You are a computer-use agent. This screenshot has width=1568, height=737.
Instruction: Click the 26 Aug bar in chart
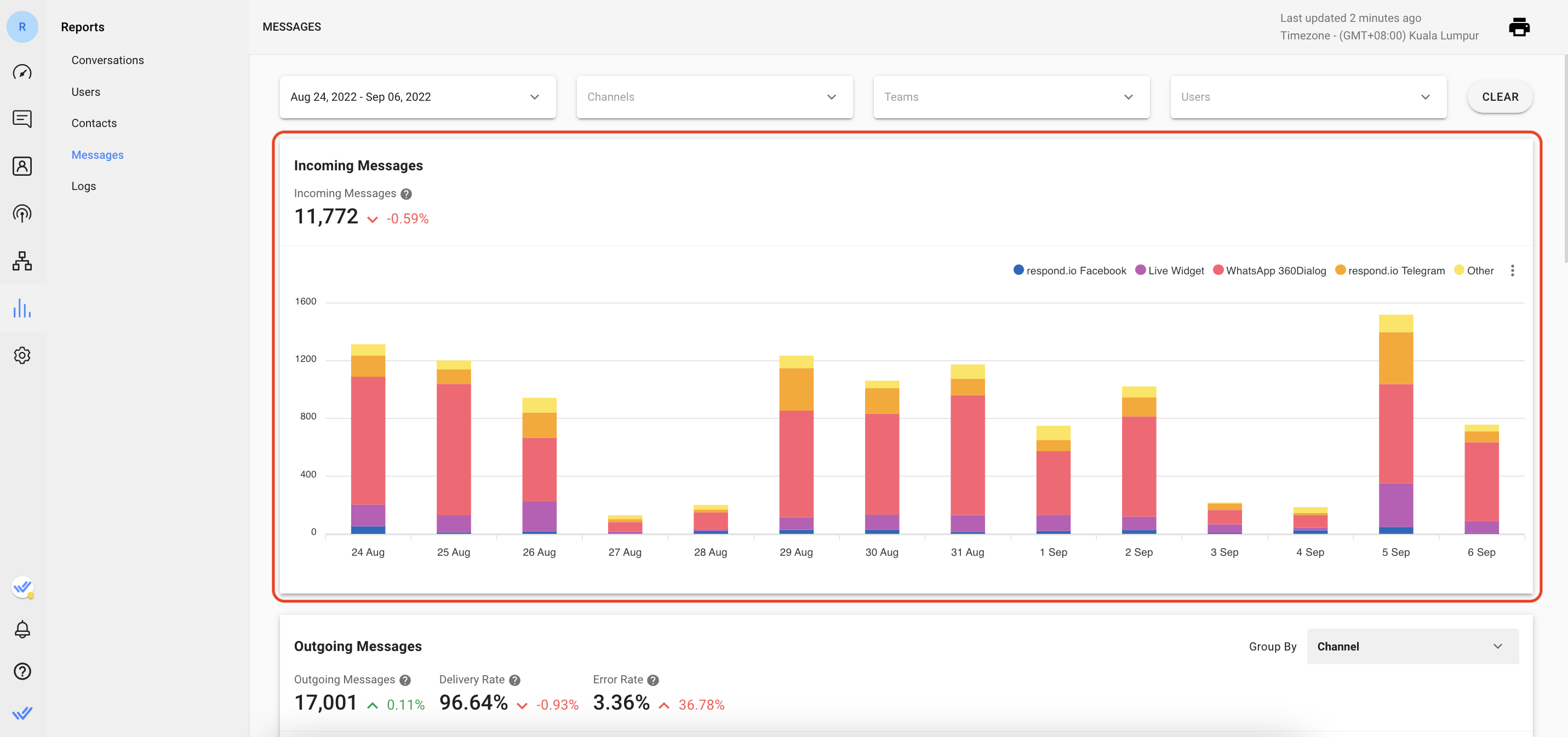click(x=539, y=465)
